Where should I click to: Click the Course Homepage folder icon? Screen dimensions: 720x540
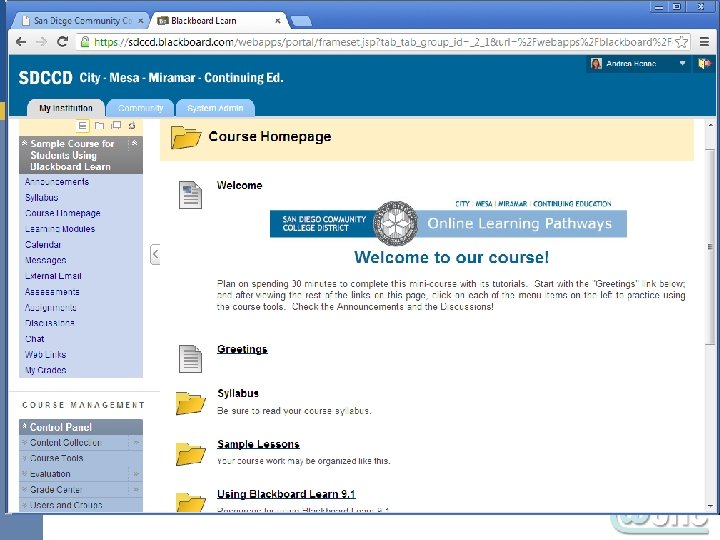(186, 137)
